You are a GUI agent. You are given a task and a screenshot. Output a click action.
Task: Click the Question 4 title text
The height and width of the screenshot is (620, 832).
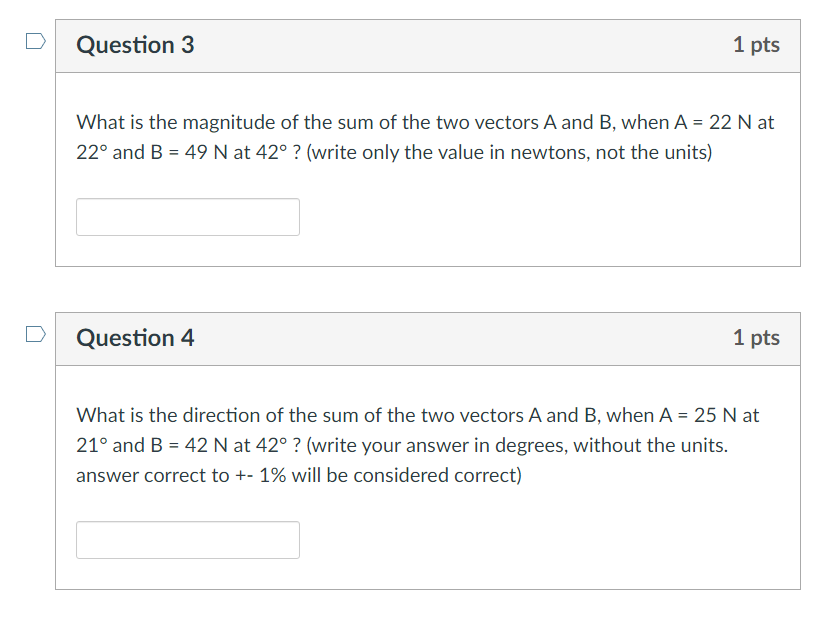pyautogui.click(x=135, y=338)
